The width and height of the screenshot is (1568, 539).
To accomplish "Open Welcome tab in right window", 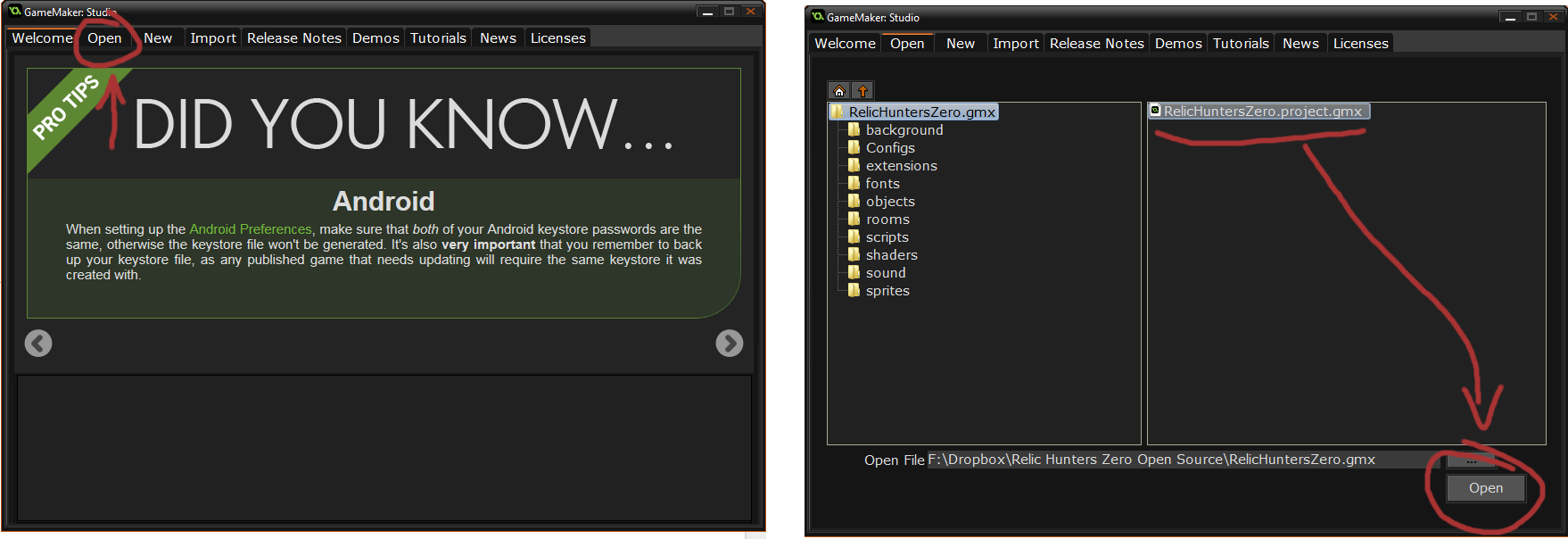I will click(845, 43).
